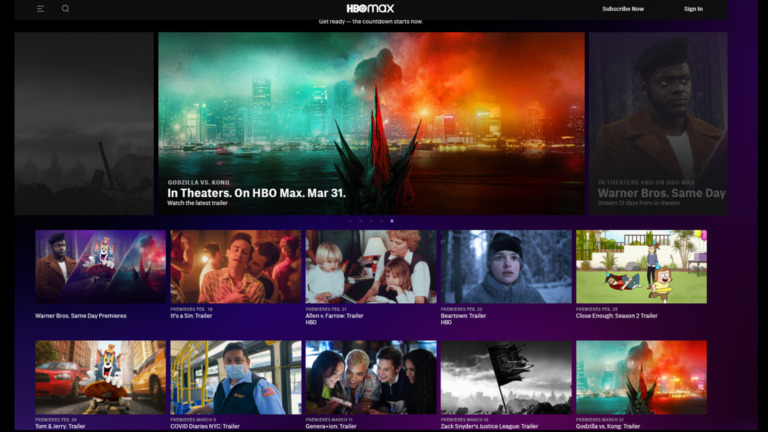
Task: Click 'Tom & Jerry: Trailer' caption
Action: tap(60, 426)
